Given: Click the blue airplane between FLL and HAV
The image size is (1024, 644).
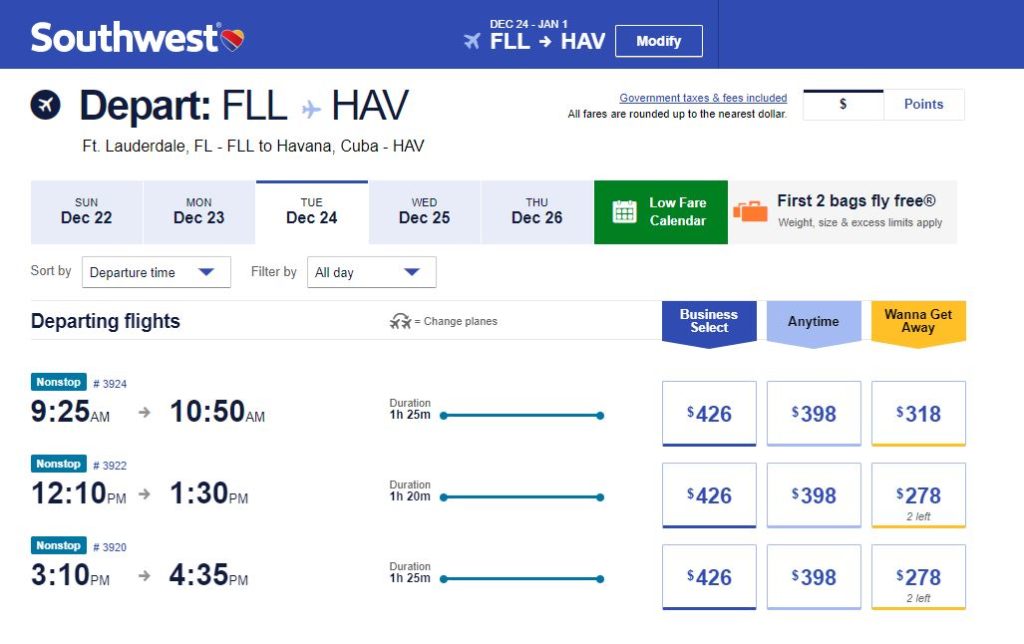Looking at the screenshot, I should pyautogui.click(x=311, y=108).
